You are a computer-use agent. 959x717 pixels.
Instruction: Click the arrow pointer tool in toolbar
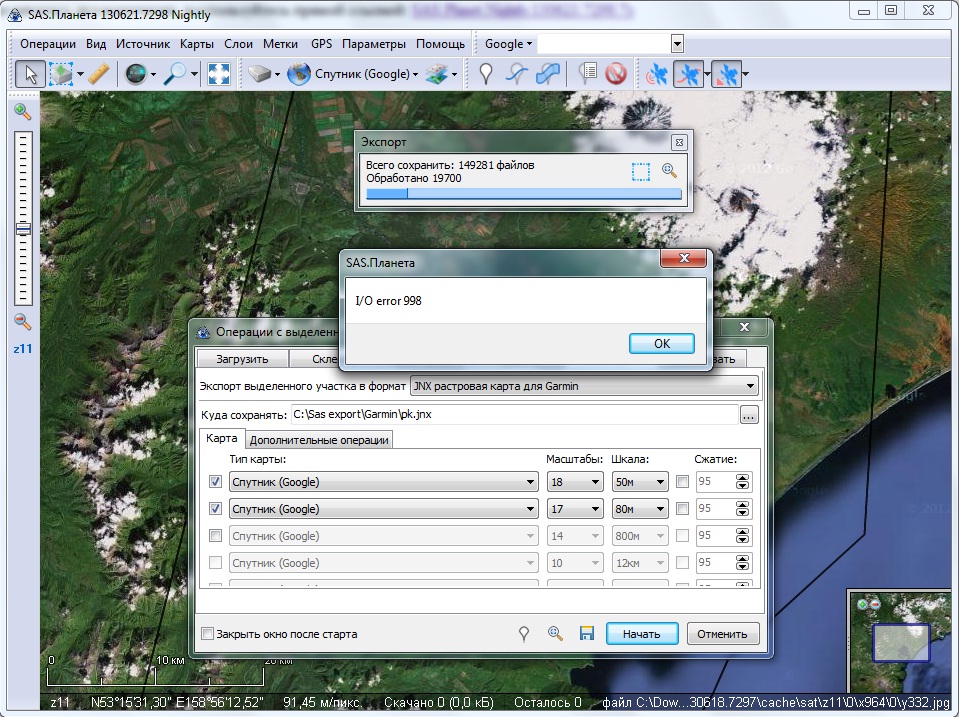coord(30,73)
